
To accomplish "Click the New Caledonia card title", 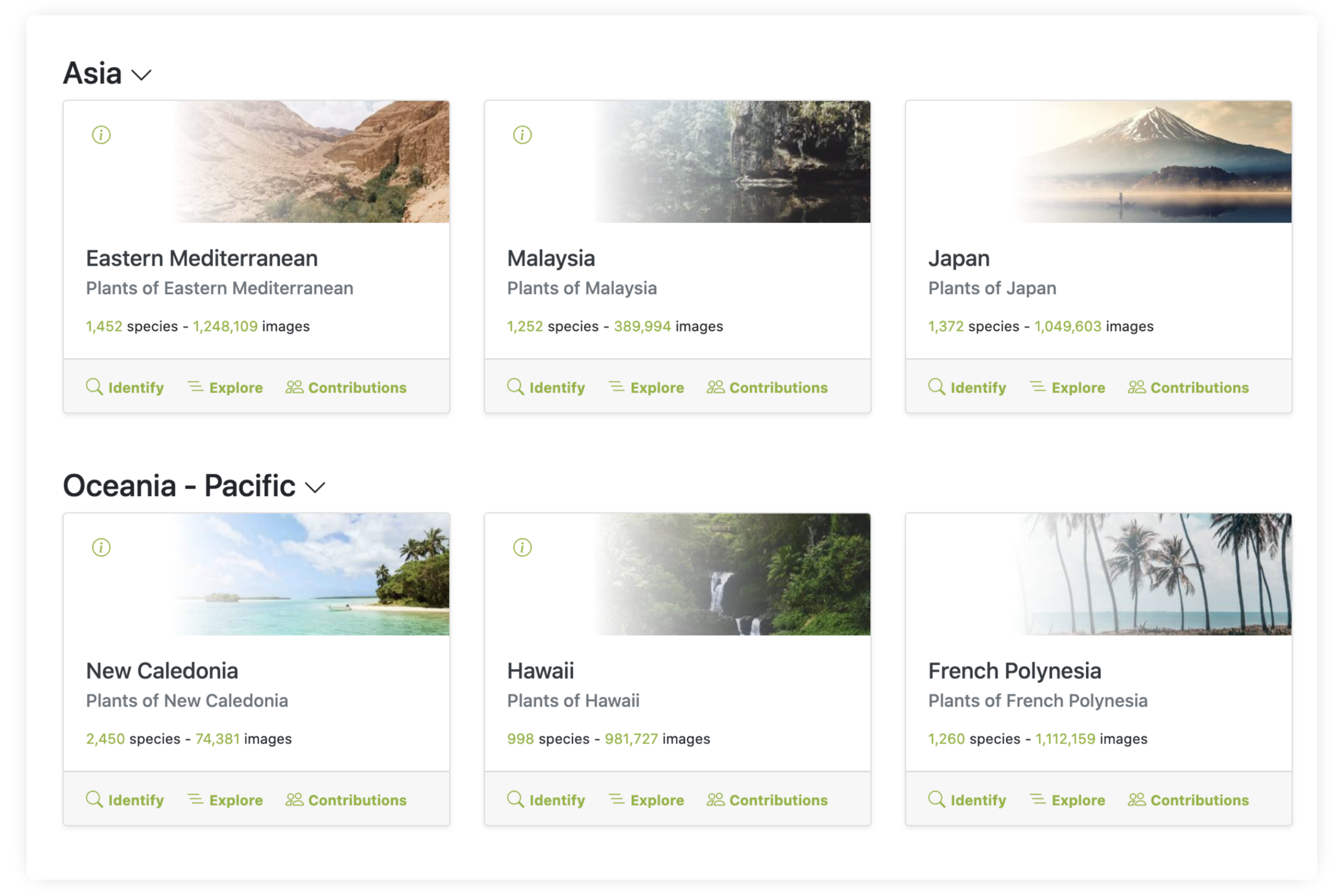I will (162, 672).
